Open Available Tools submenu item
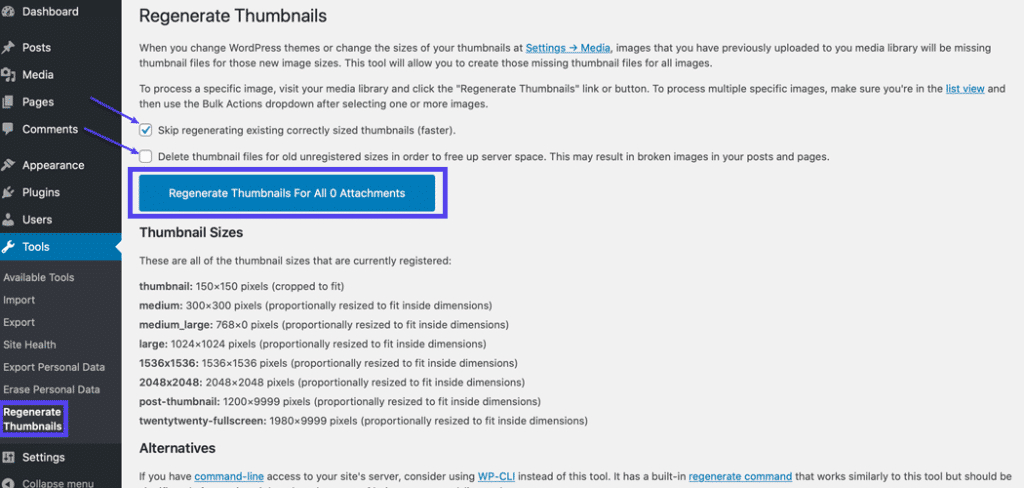 pos(39,277)
